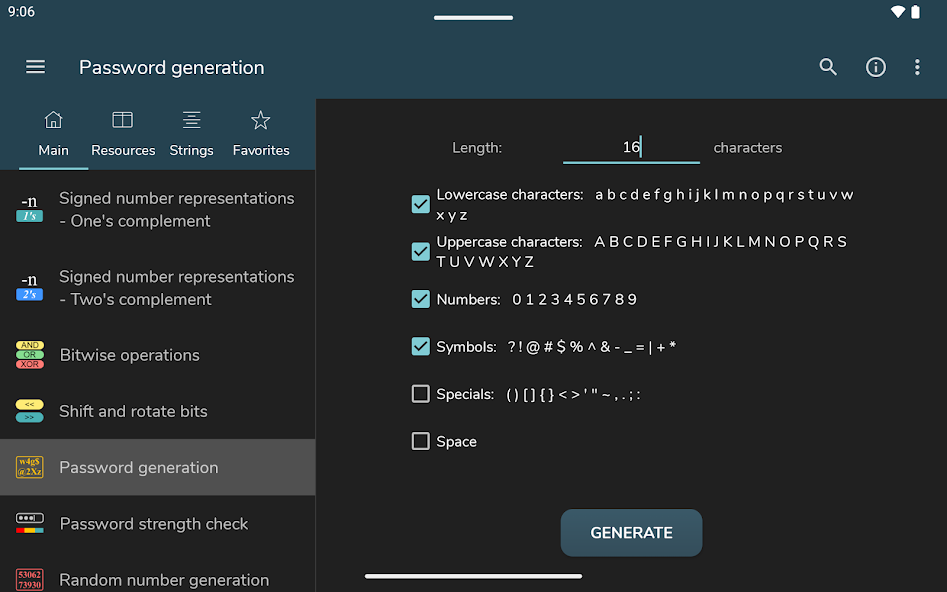
Task: Tap the bottom navigation gesture bar
Action: click(x=474, y=576)
